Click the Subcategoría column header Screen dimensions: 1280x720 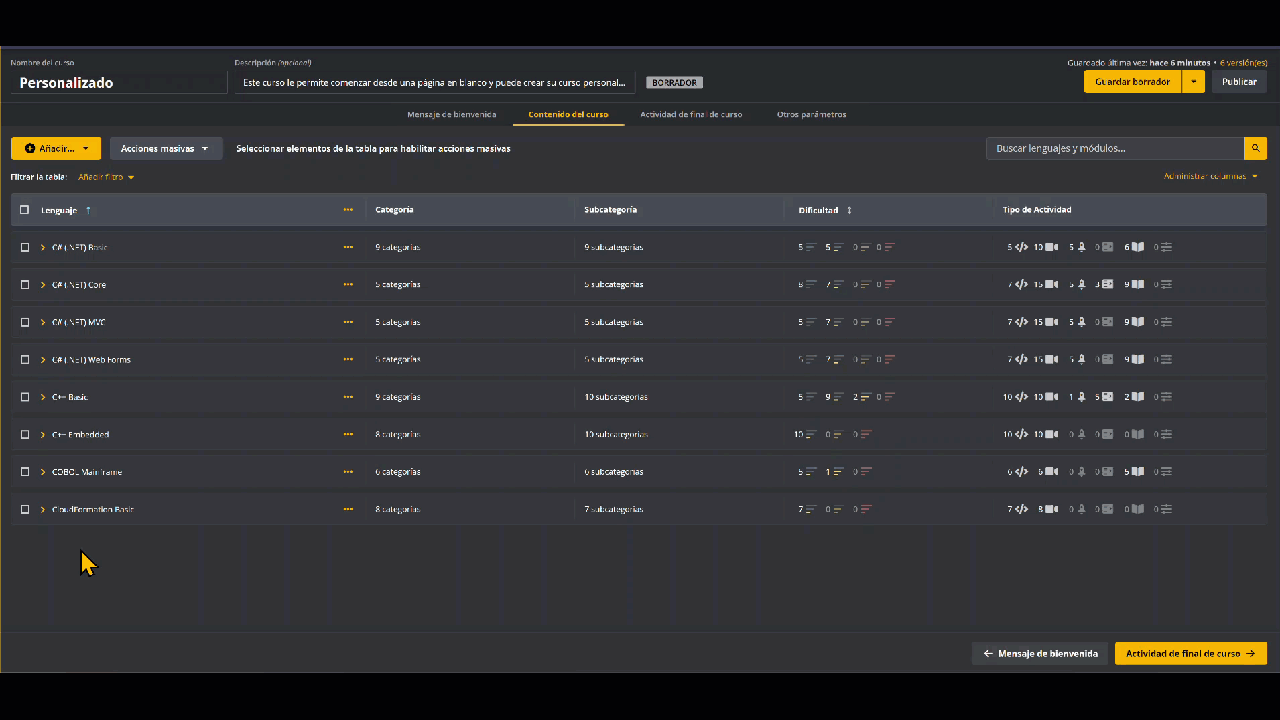tap(610, 210)
